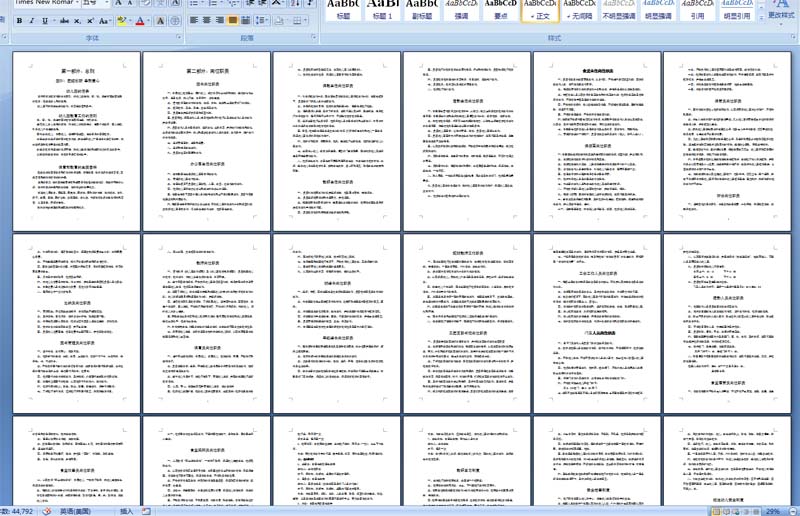Screen dimensions: 800x516
Task: Apply the 副标题 style
Action: pos(422,9)
